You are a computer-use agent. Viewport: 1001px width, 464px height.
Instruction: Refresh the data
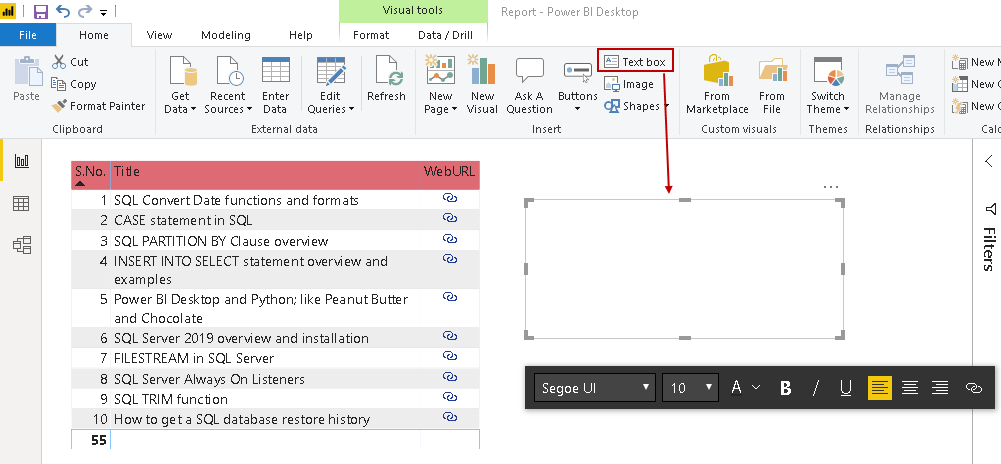(x=386, y=80)
